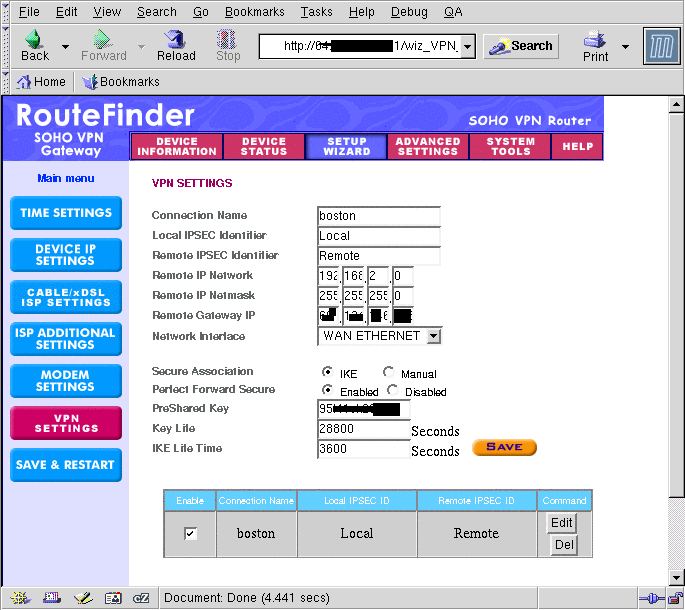Go to the Home page shortcut
This screenshot has height=610, width=685.
[42, 82]
